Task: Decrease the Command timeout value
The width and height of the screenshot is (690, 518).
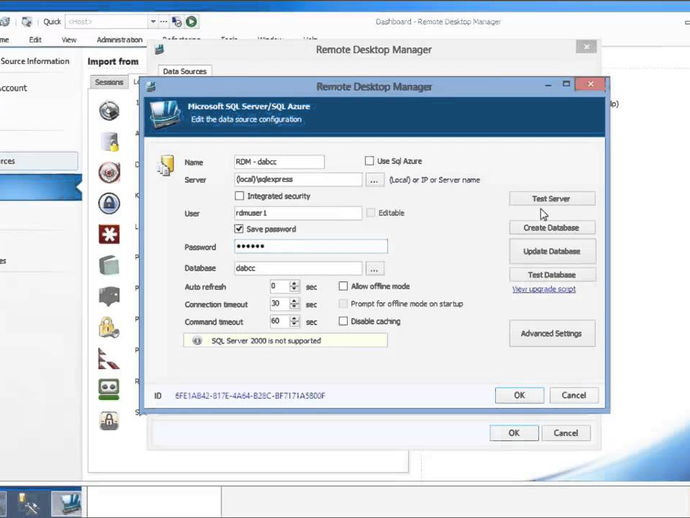Action: tap(294, 325)
